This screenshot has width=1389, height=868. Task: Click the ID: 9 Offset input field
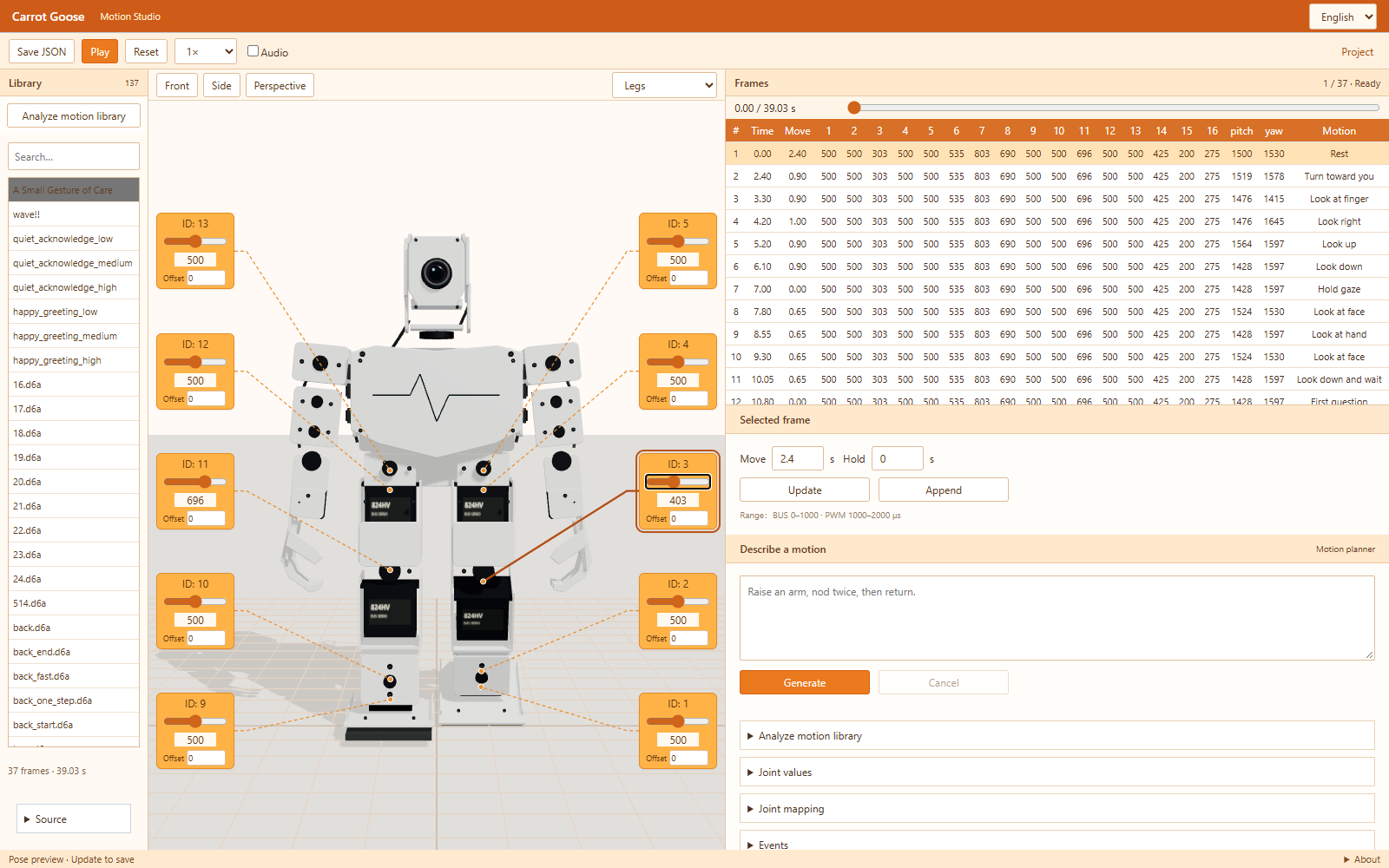tap(206, 758)
